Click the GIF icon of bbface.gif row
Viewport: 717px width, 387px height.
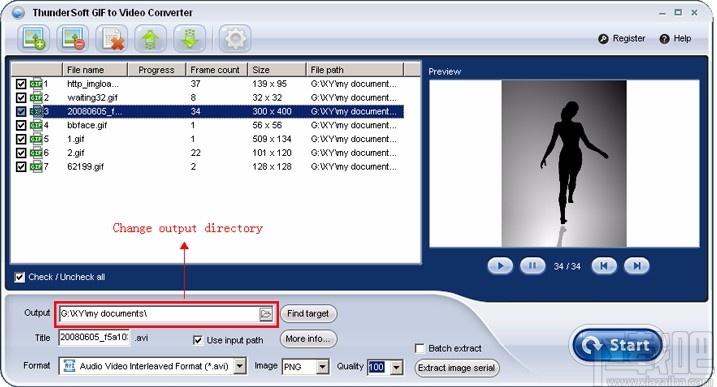pyautogui.click(x=36, y=125)
